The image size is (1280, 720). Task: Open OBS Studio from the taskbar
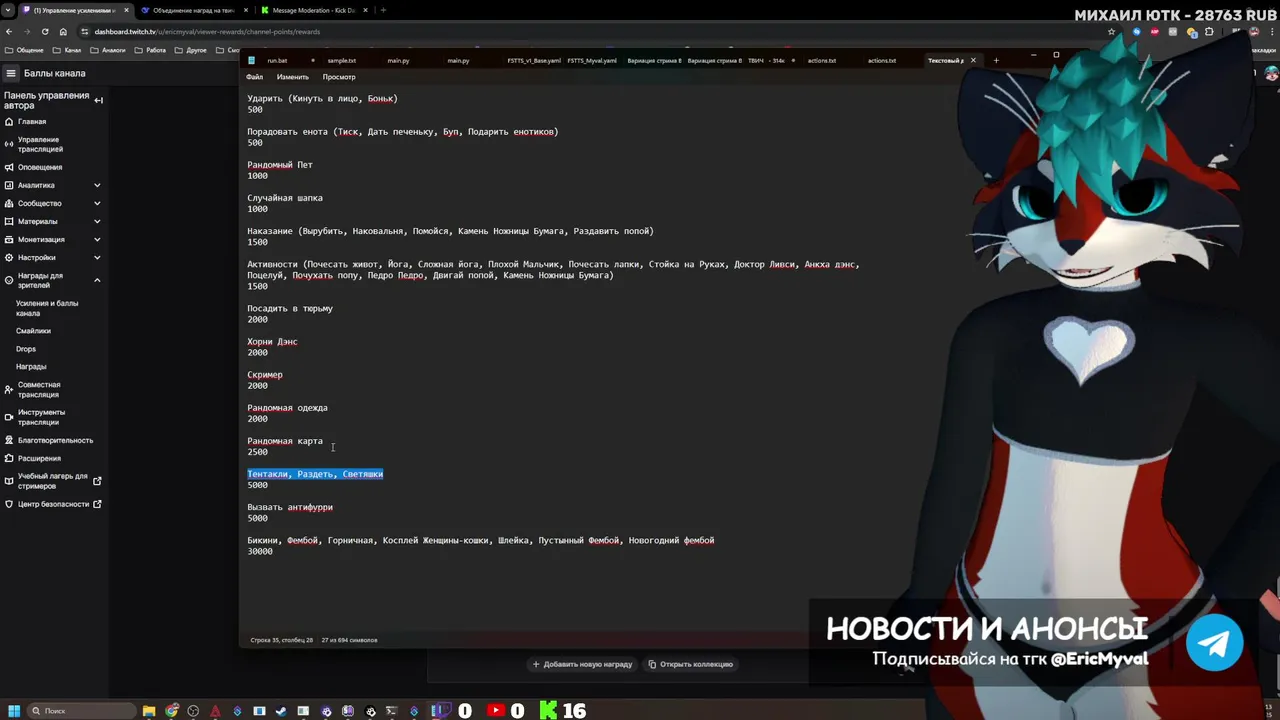click(193, 711)
